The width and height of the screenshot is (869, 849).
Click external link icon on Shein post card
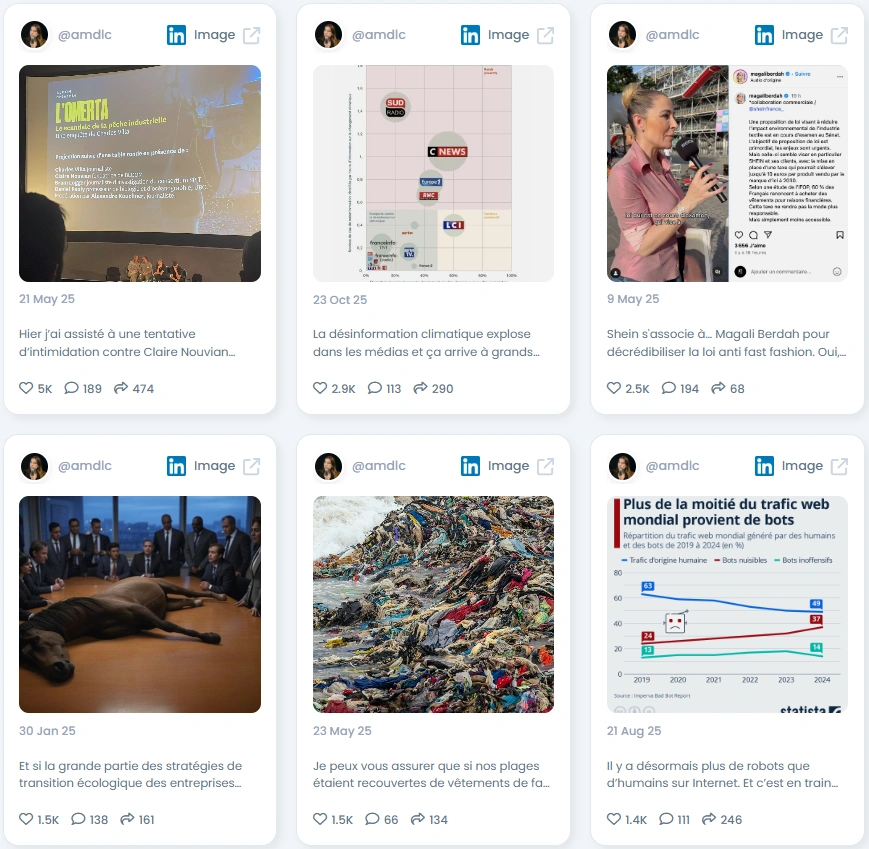click(839, 35)
